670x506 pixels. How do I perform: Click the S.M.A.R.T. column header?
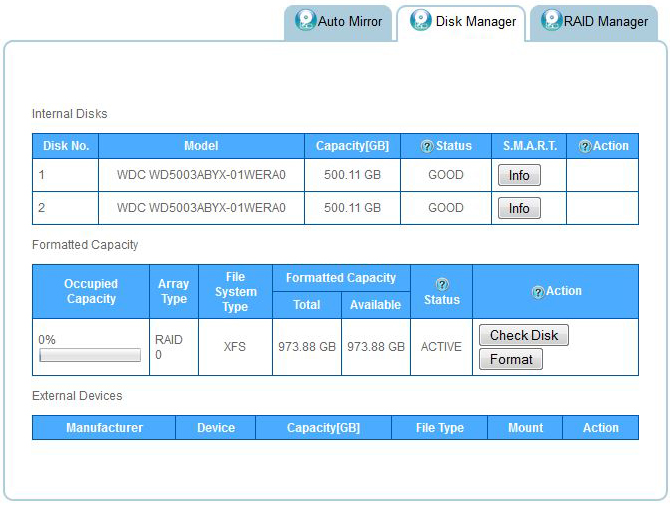(x=529, y=146)
